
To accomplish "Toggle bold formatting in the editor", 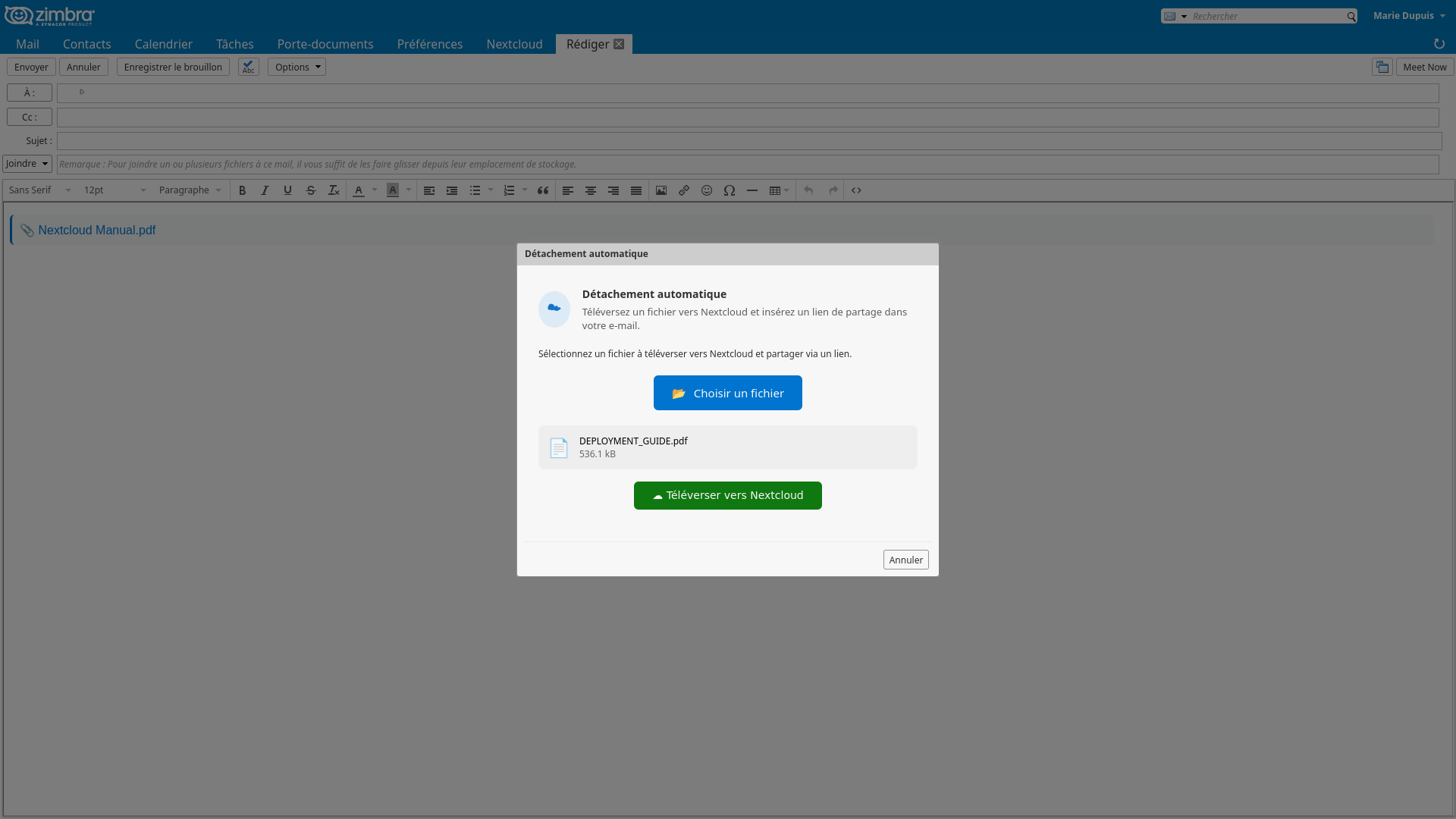I will (242, 190).
